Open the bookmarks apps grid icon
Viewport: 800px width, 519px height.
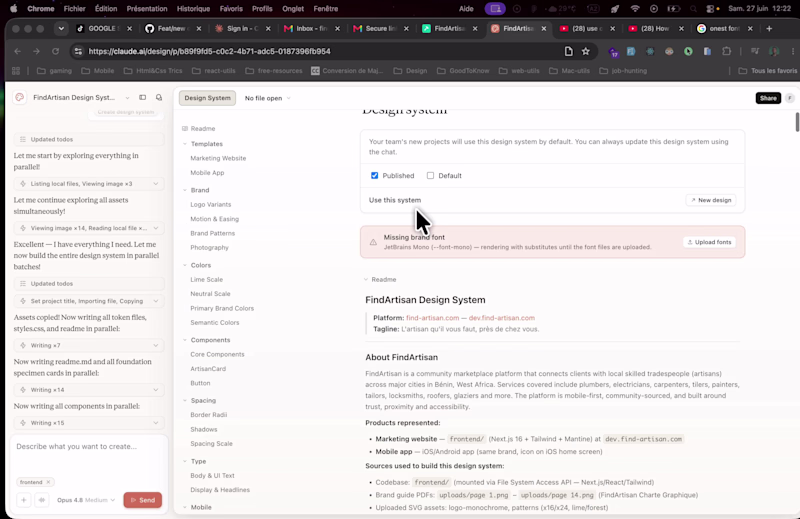[x=16, y=71]
